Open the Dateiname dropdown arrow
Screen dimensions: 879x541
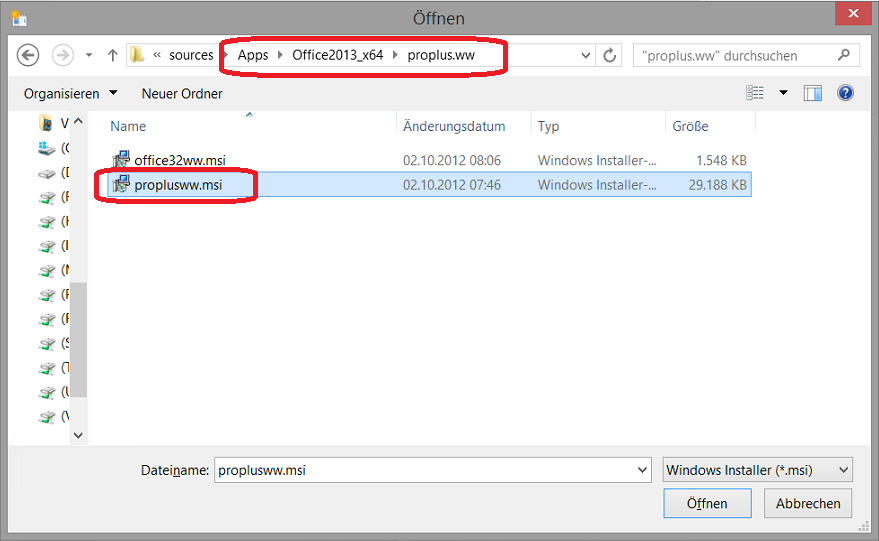tap(642, 470)
